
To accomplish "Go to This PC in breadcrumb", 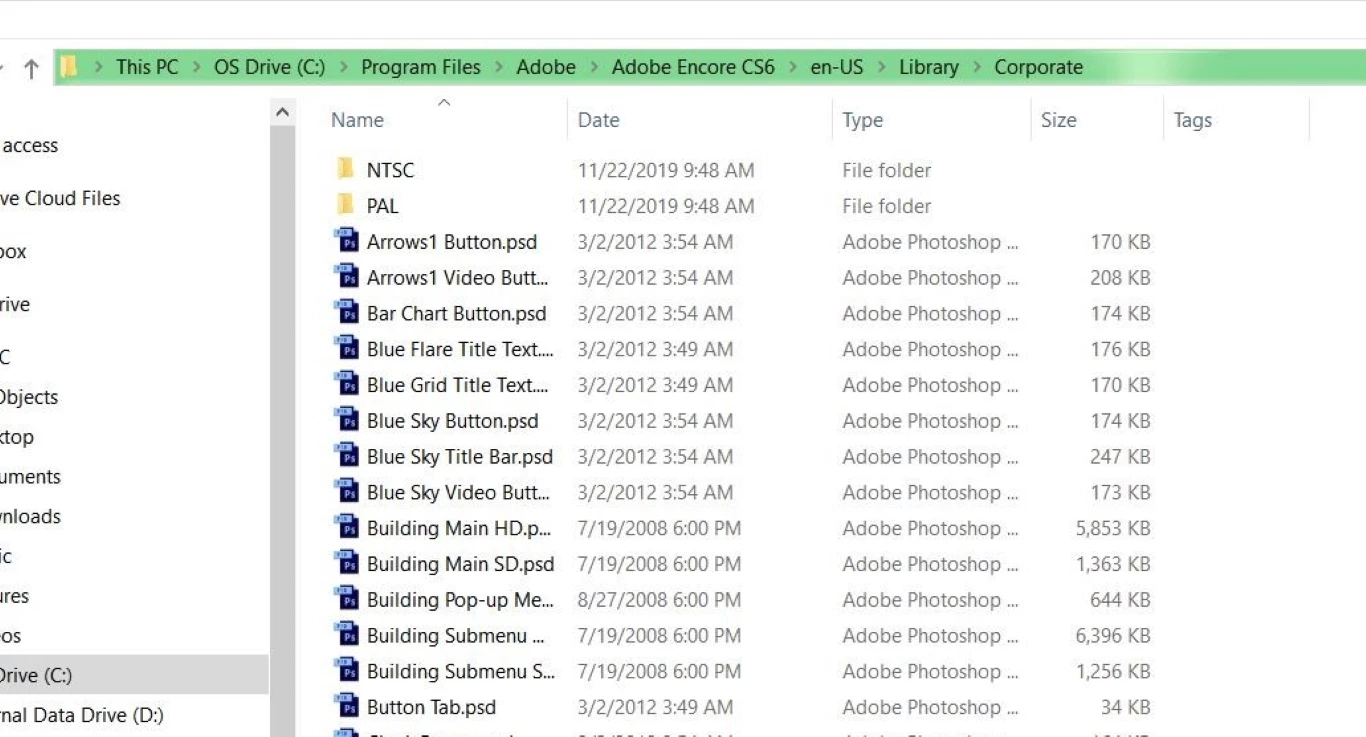I will 147,67.
